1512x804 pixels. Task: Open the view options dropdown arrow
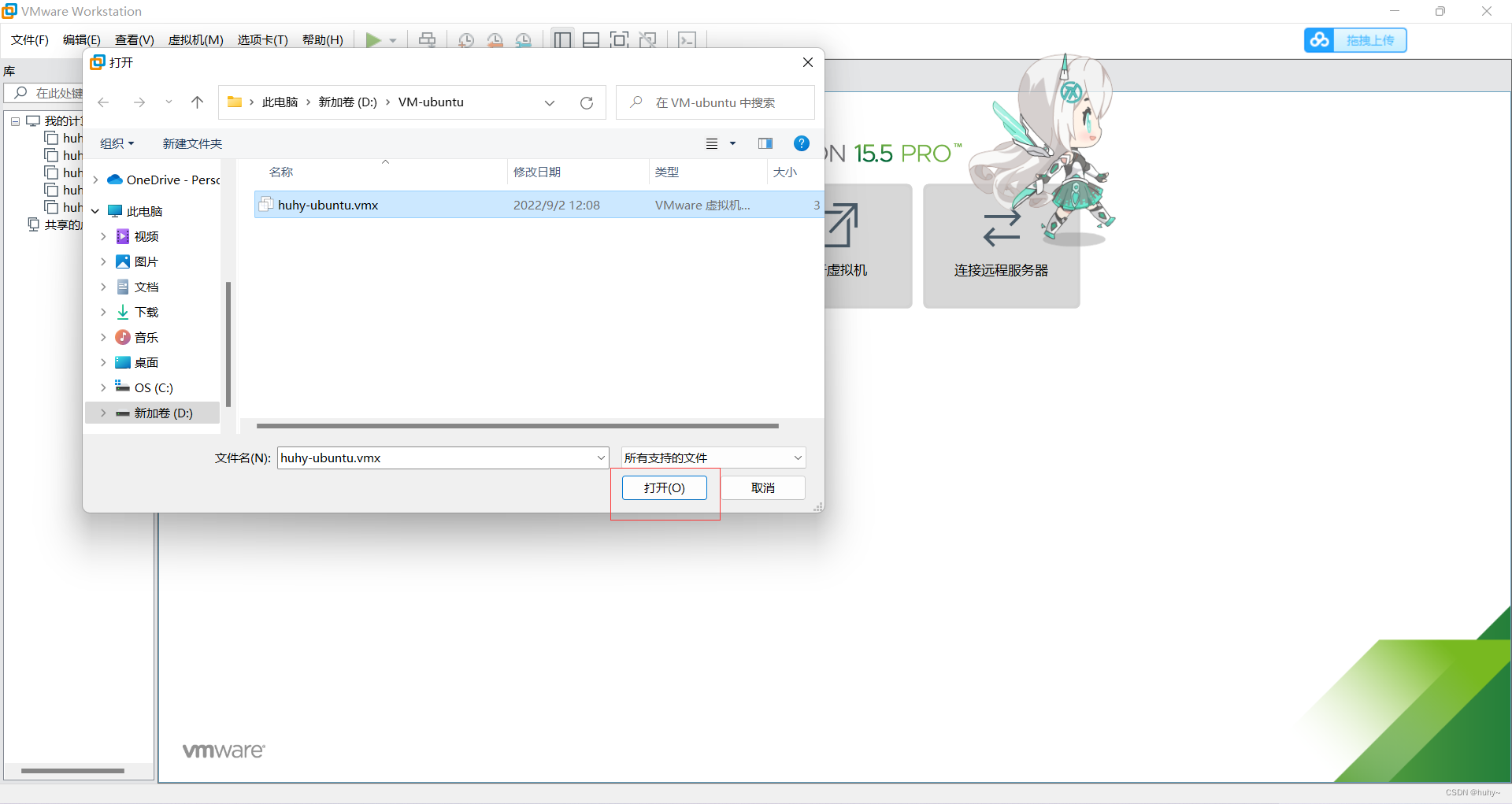point(732,143)
